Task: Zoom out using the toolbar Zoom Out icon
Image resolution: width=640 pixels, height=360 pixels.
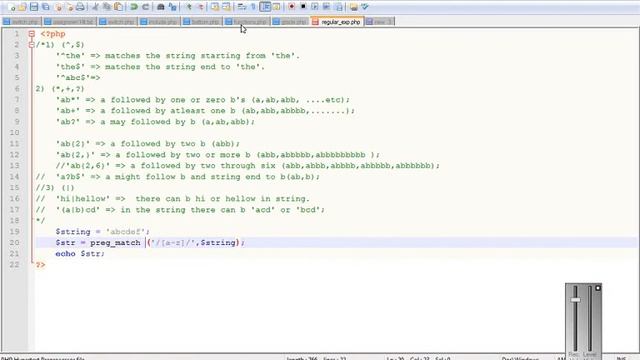Action: pos(200,7)
